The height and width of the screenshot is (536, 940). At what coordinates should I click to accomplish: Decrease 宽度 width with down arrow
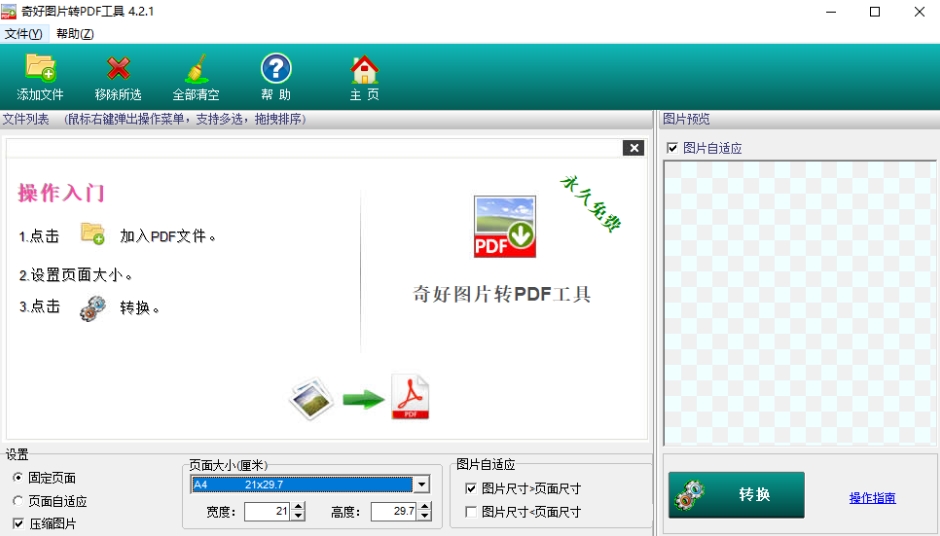[298, 516]
